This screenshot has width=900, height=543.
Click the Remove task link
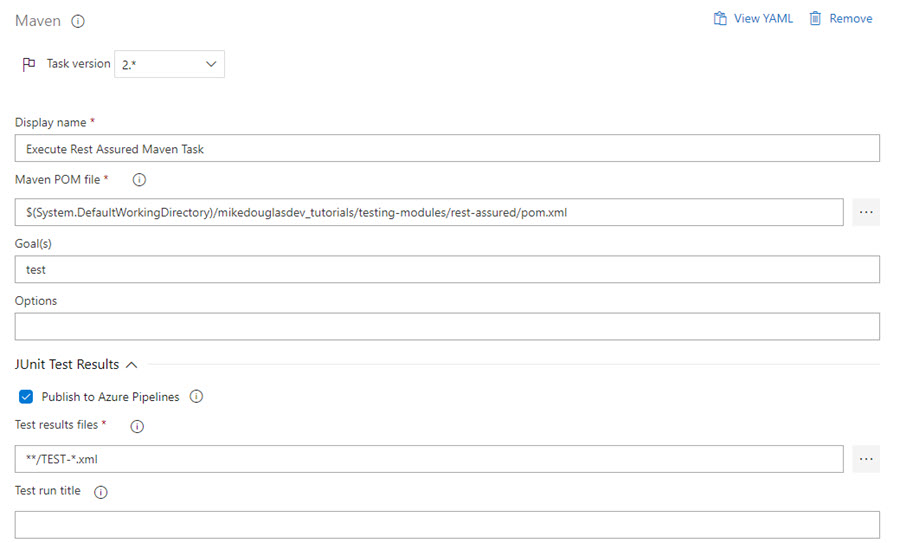coord(851,18)
